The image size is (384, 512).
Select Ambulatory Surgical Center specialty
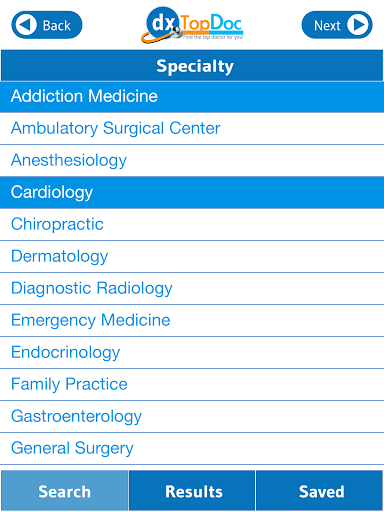(192, 128)
